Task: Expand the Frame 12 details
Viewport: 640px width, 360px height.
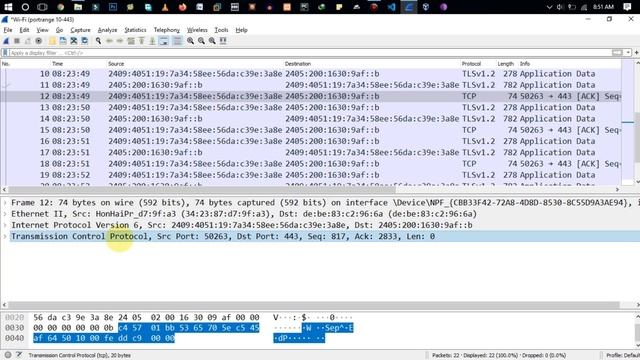Action: [5, 203]
